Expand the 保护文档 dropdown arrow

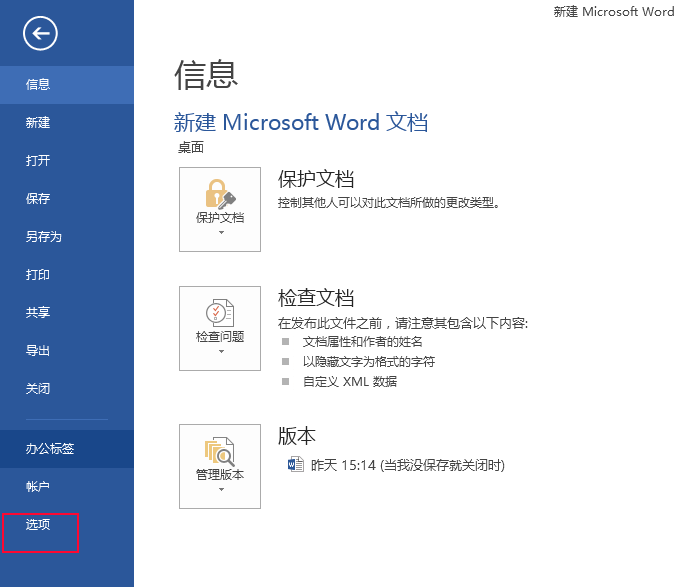click(221, 233)
